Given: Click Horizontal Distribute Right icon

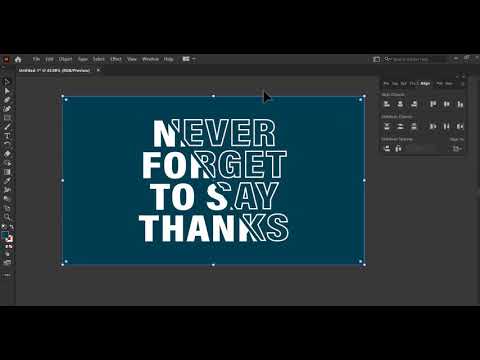Looking at the screenshot, I should coord(460,126).
